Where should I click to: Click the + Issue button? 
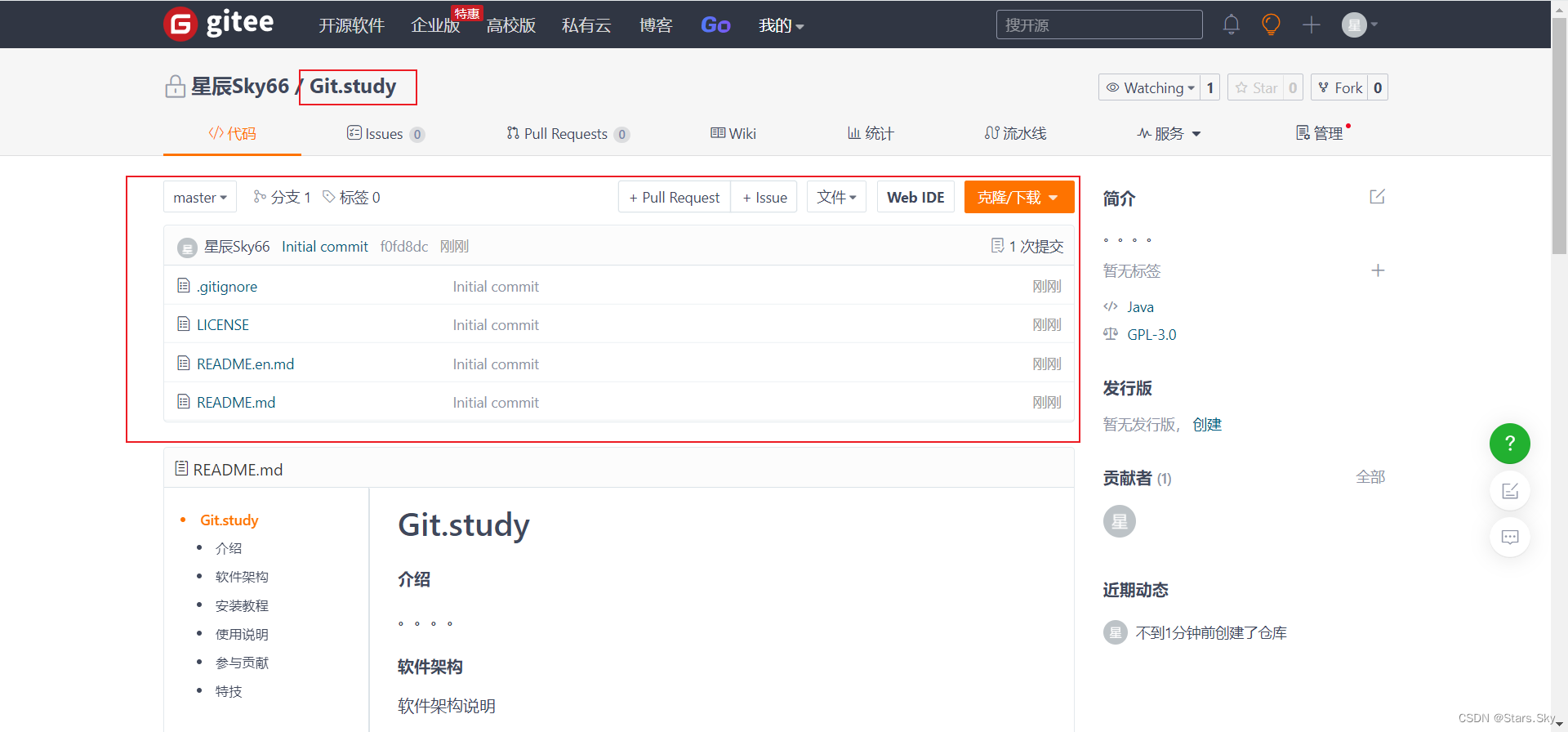pyautogui.click(x=764, y=197)
